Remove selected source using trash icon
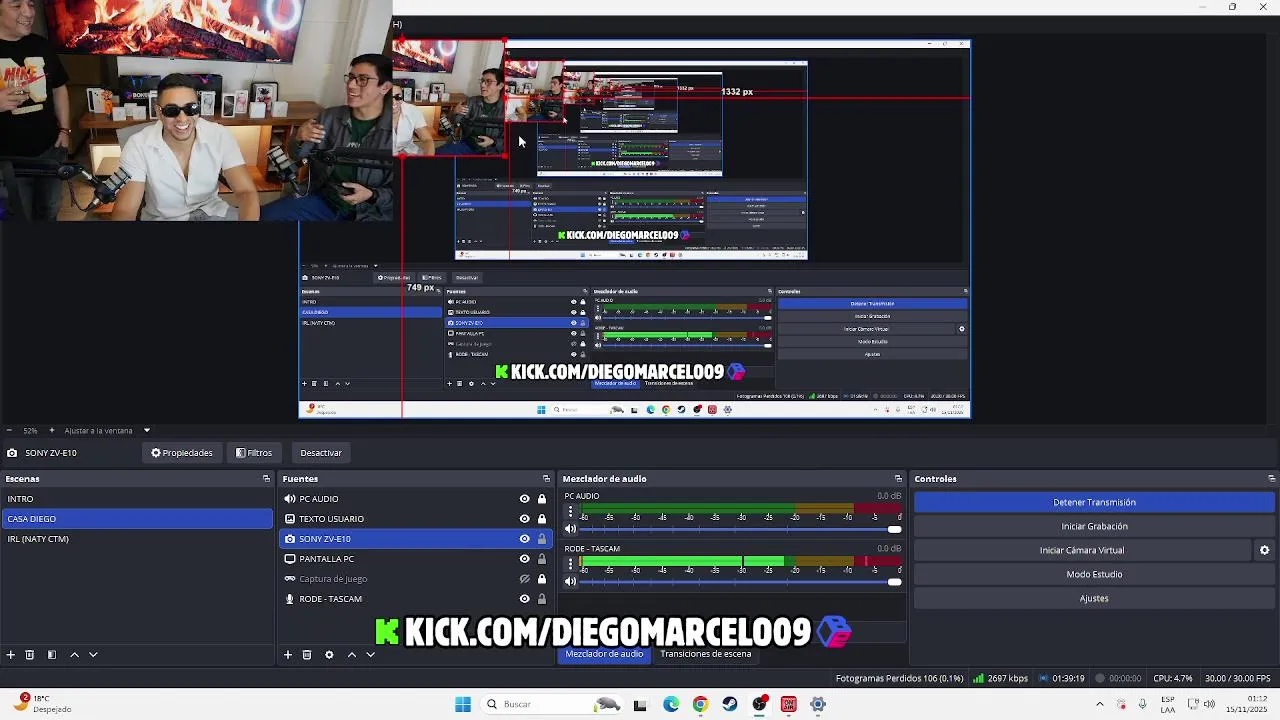The width and height of the screenshot is (1280, 720). pyautogui.click(x=307, y=654)
